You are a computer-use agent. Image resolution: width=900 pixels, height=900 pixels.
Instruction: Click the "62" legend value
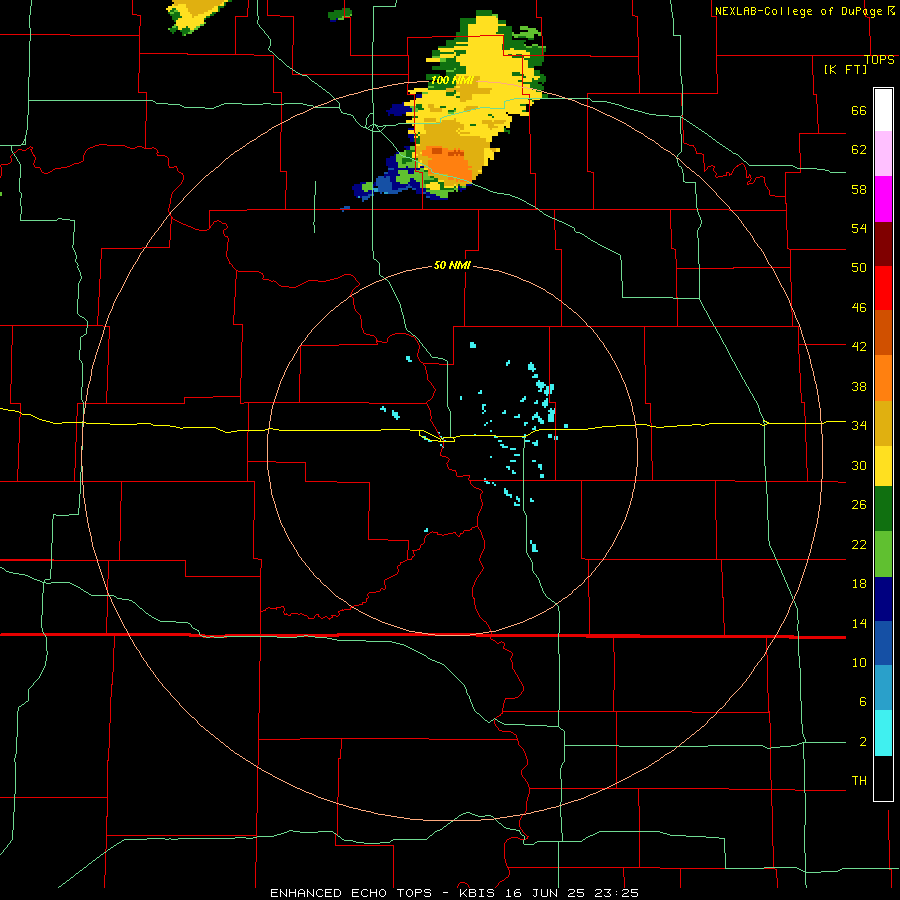point(859,149)
